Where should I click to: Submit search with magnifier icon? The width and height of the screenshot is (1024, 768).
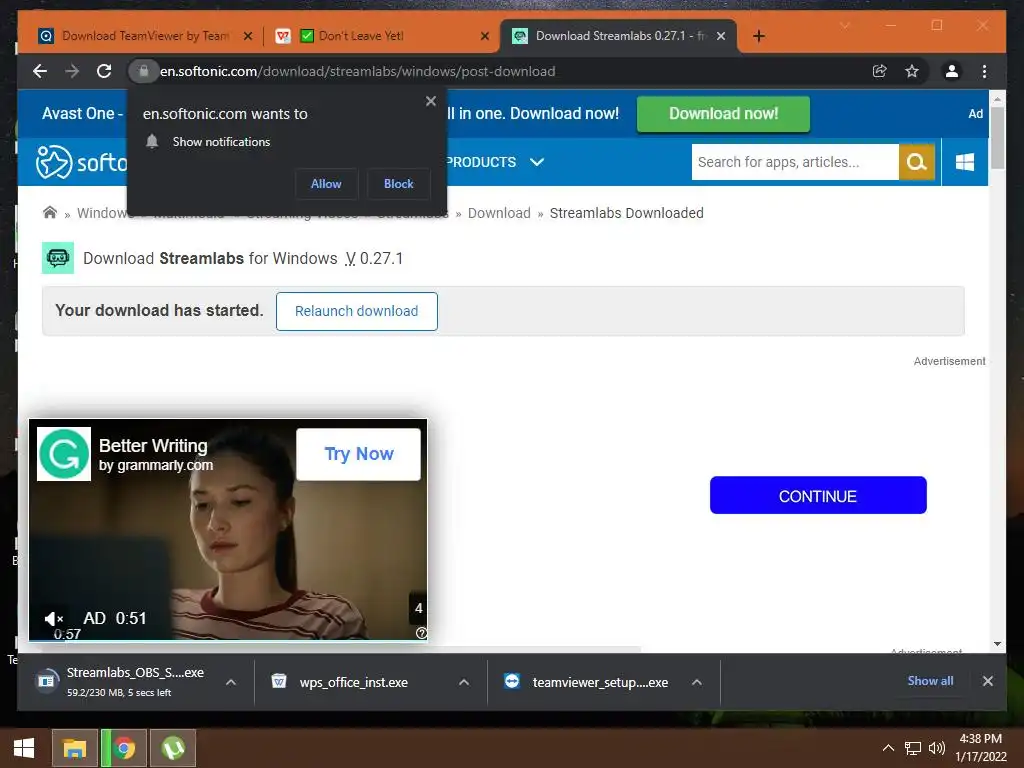pyautogui.click(x=917, y=162)
